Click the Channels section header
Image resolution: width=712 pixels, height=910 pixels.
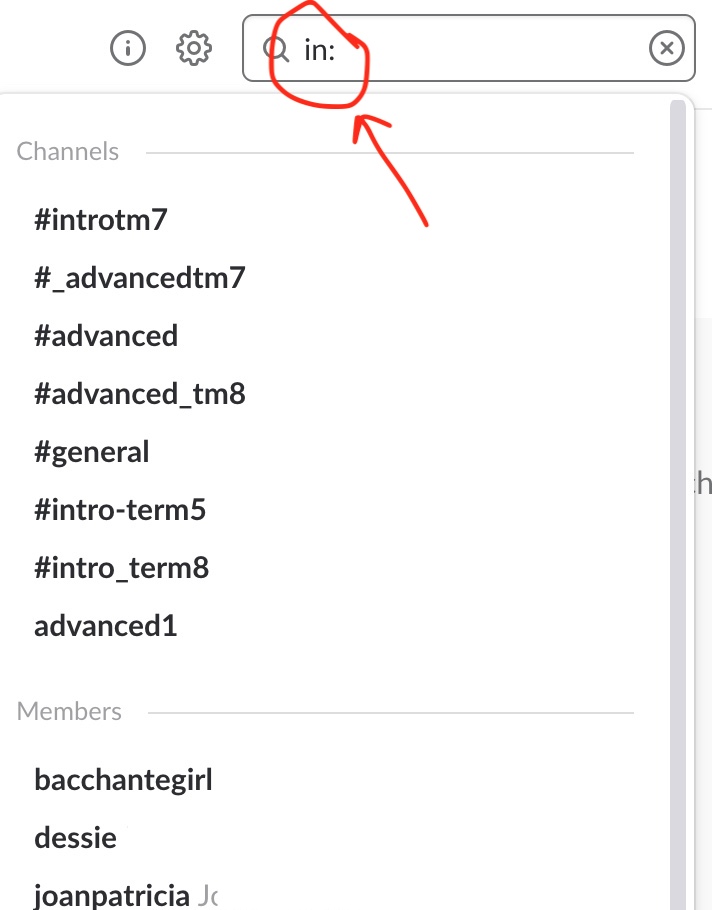click(x=68, y=152)
